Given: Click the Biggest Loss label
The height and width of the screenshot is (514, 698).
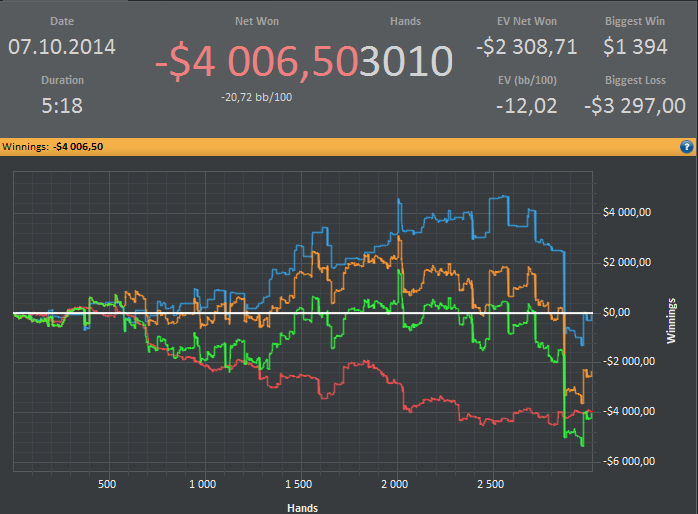Looking at the screenshot, I should [635, 81].
